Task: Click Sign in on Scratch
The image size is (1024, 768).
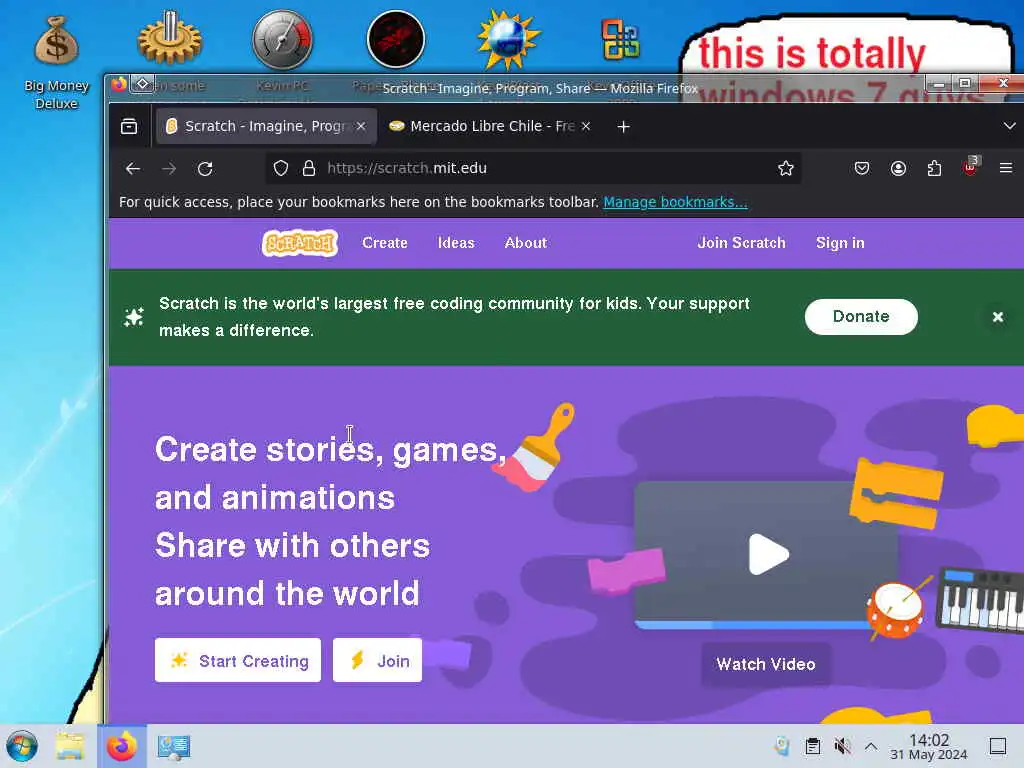Action: [840, 243]
